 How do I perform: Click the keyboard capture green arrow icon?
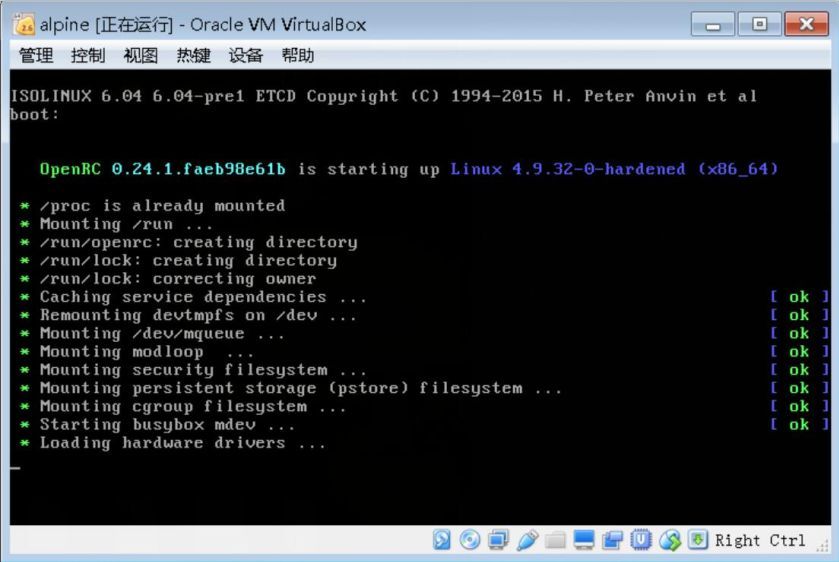(x=698, y=540)
